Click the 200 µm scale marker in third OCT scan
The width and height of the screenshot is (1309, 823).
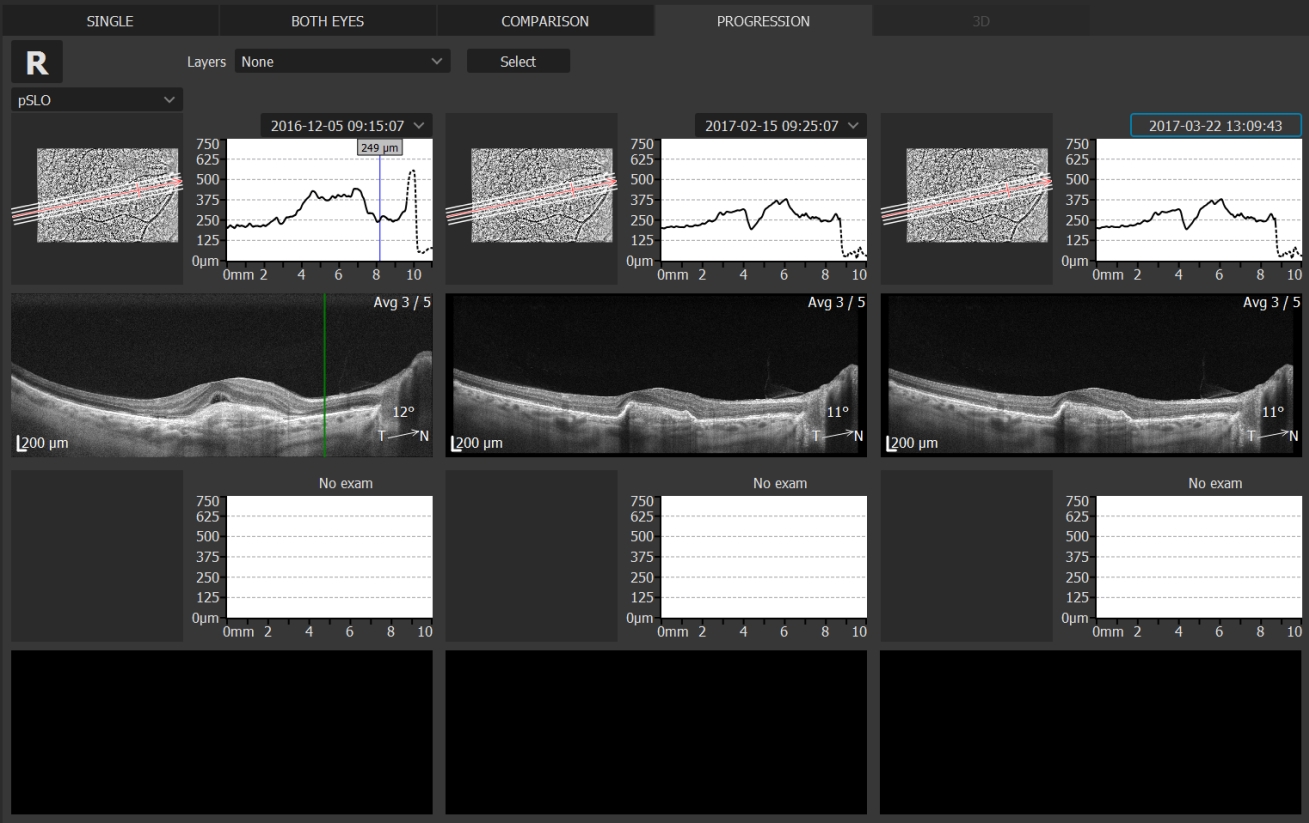(913, 443)
